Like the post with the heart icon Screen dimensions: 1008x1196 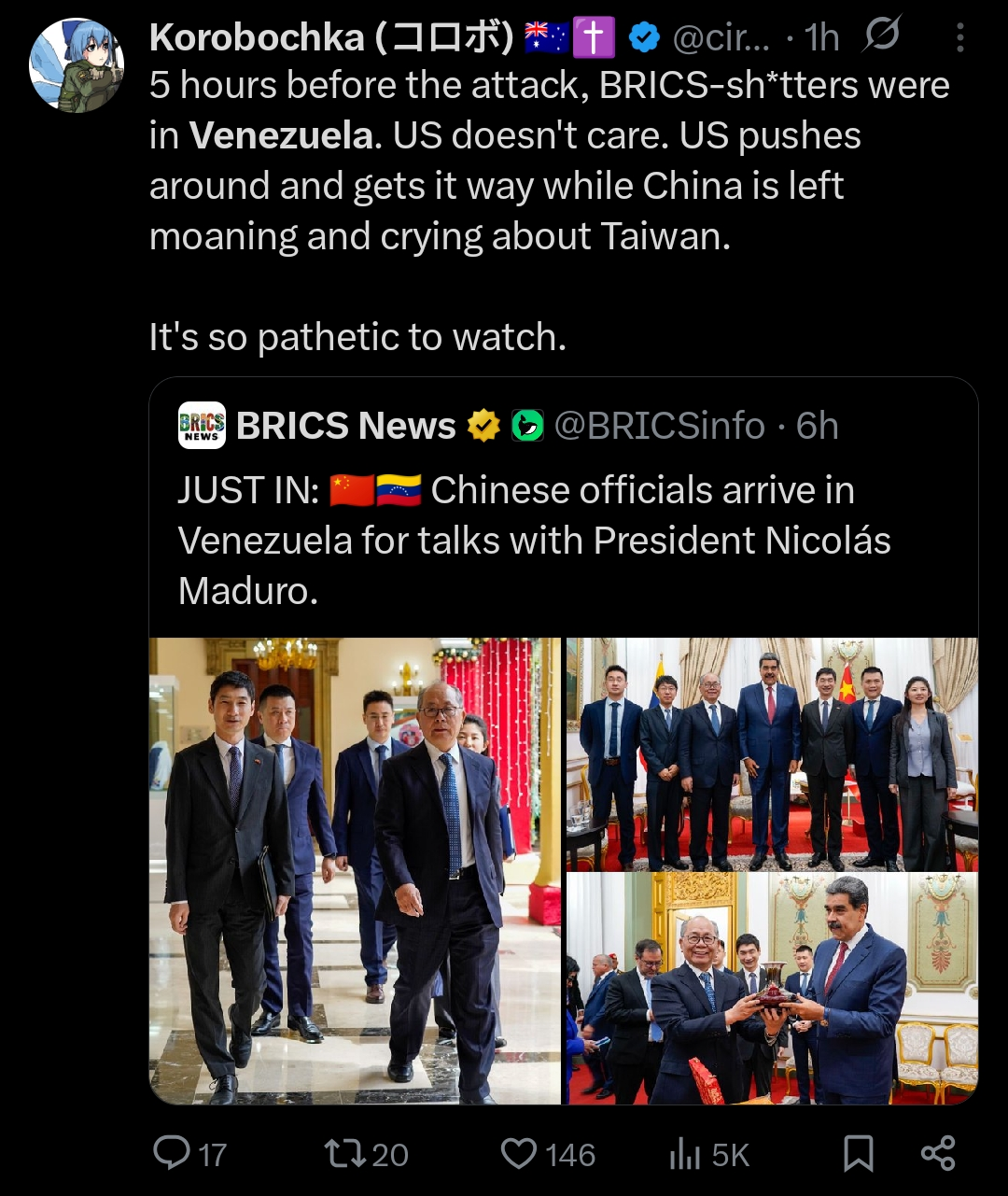518,1153
